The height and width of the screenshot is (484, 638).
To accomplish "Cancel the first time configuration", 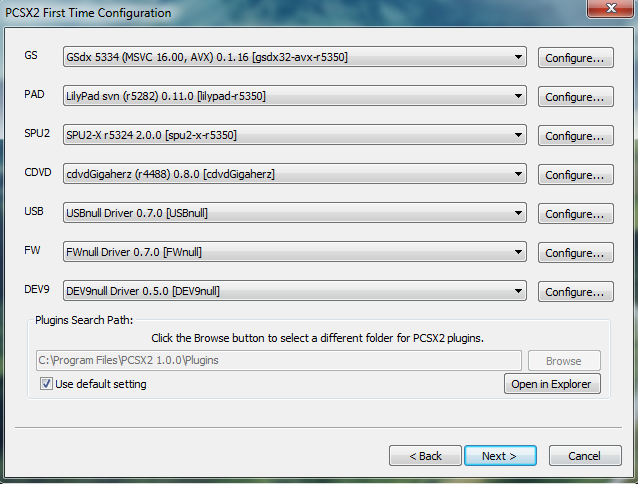I will click(585, 456).
